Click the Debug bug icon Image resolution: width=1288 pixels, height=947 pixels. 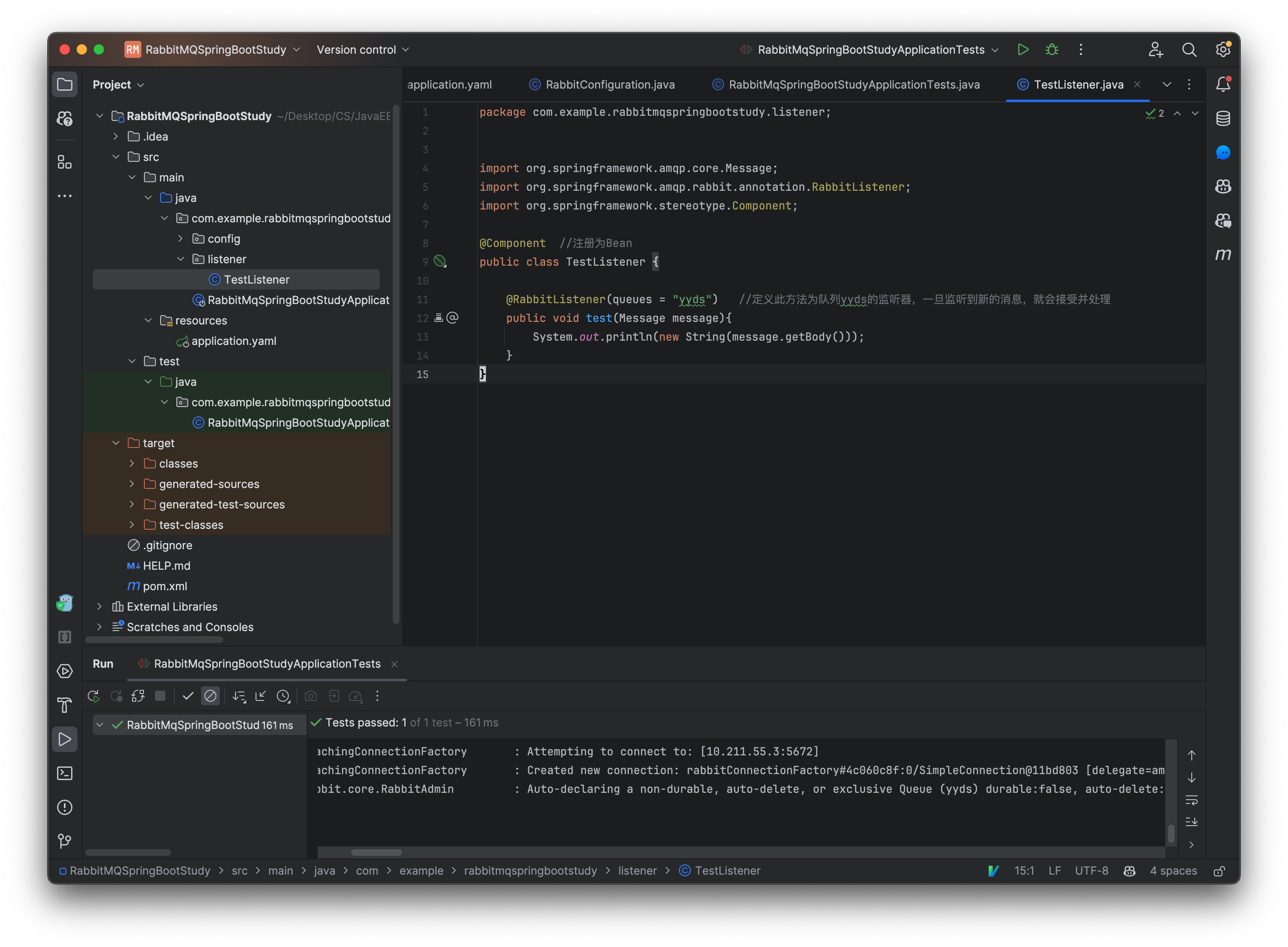point(1052,50)
